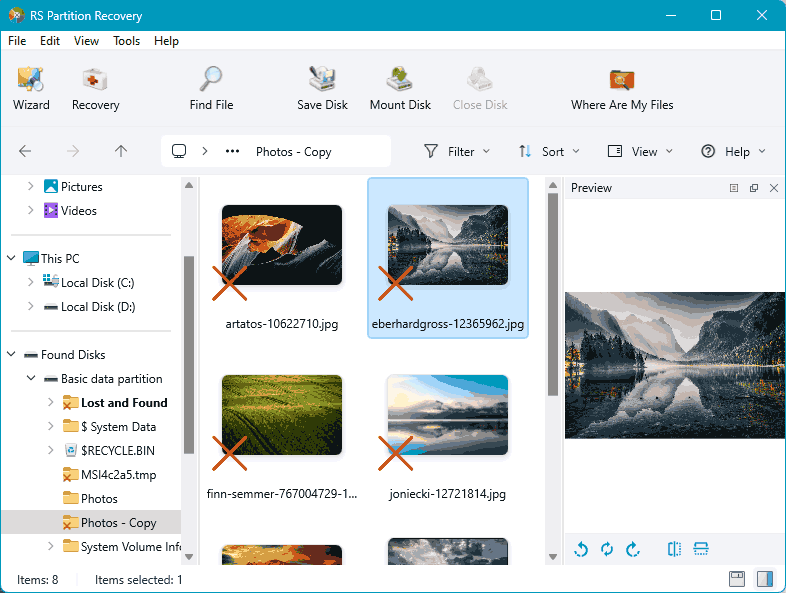Collapse the Basic data partition node

31,378
